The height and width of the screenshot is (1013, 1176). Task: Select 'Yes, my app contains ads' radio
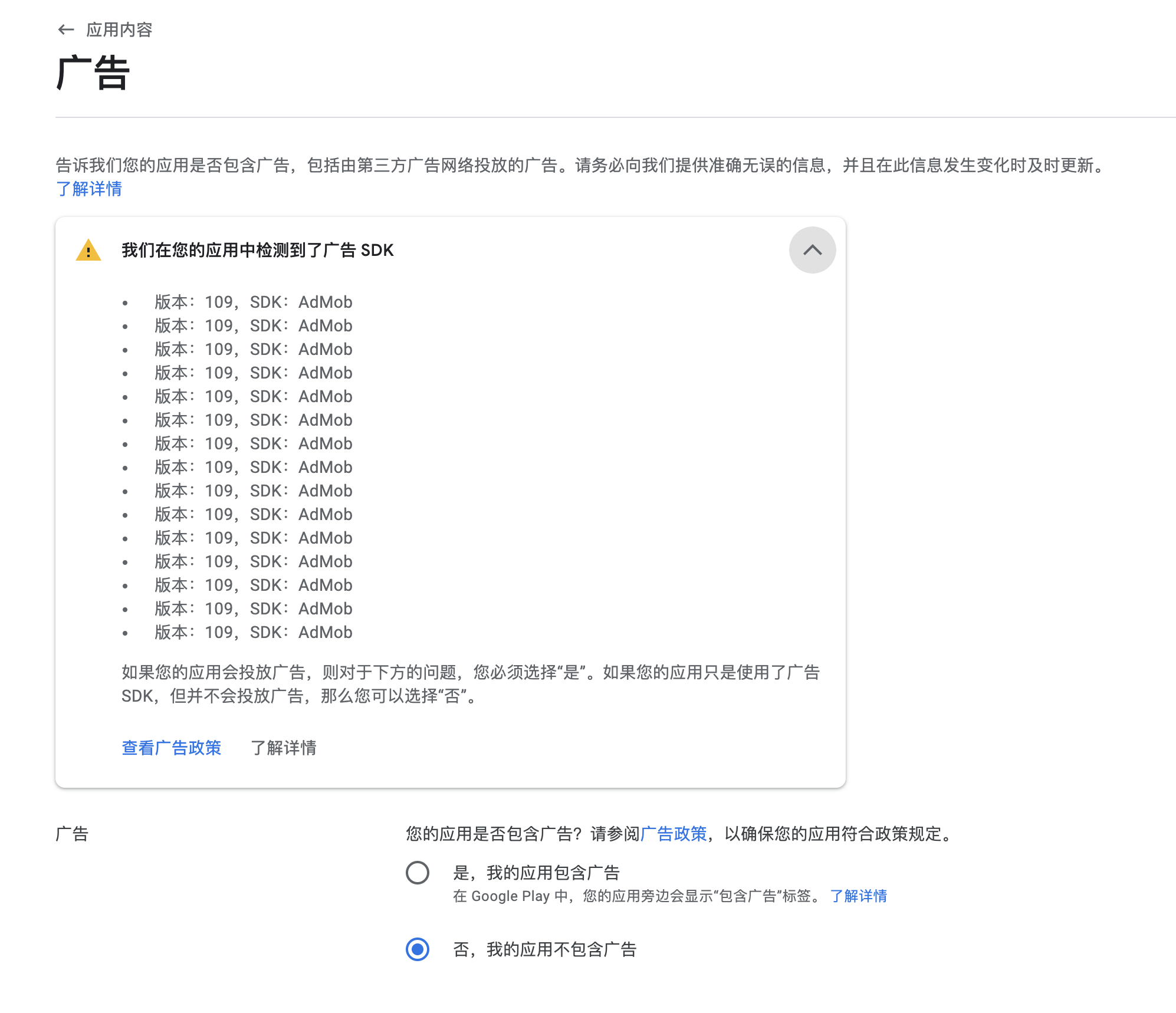point(418,873)
